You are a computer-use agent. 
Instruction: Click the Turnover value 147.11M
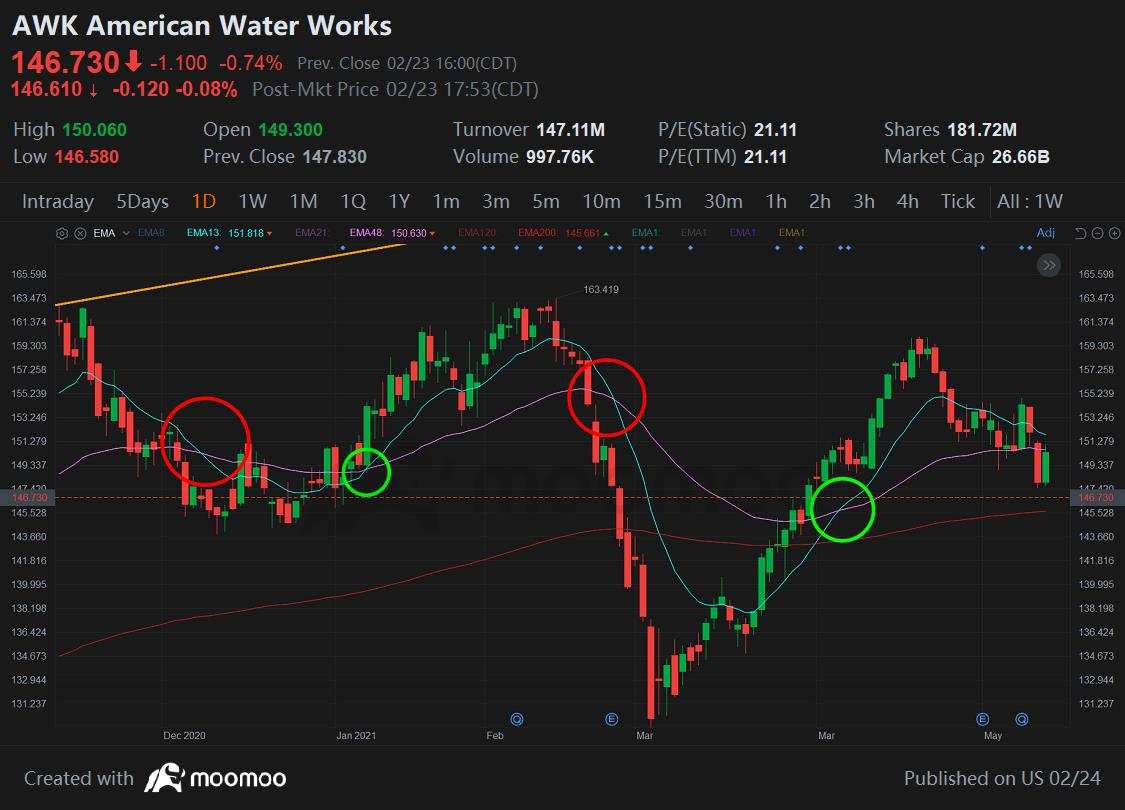[570, 130]
